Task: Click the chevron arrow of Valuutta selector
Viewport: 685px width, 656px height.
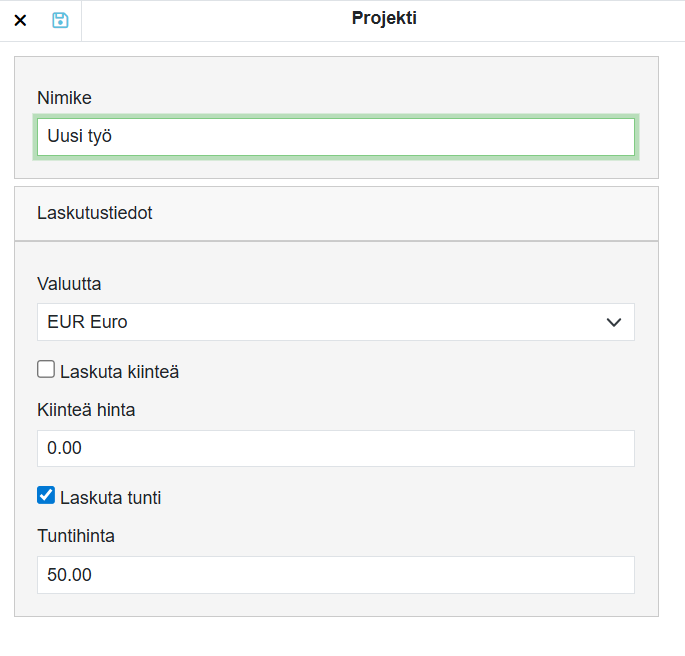Action: click(614, 322)
